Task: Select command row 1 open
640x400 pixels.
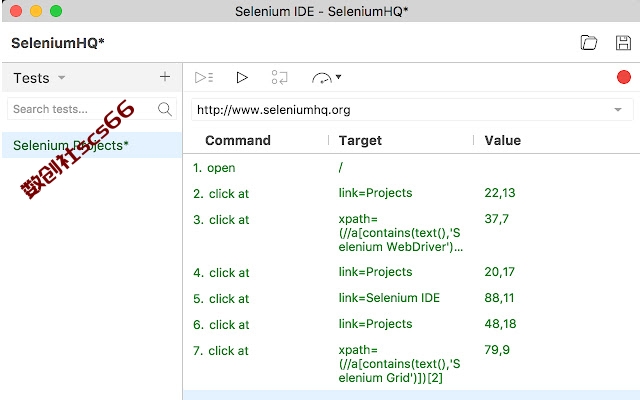Action: [411, 167]
